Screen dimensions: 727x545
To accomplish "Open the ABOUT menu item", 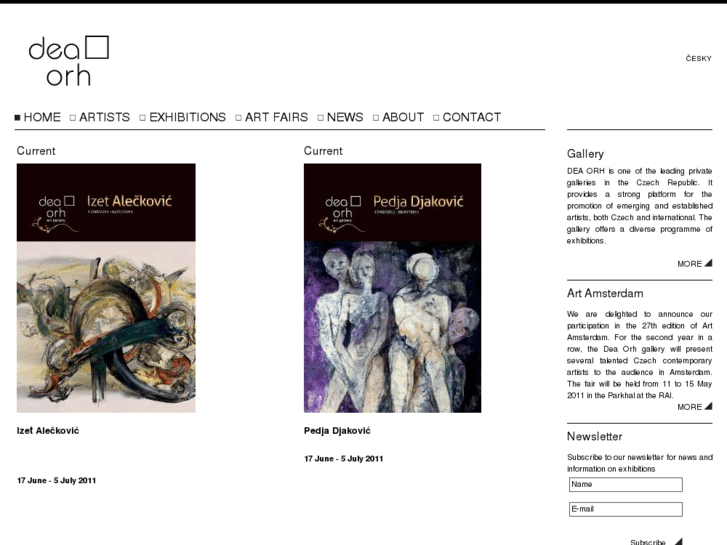I will click(403, 117).
